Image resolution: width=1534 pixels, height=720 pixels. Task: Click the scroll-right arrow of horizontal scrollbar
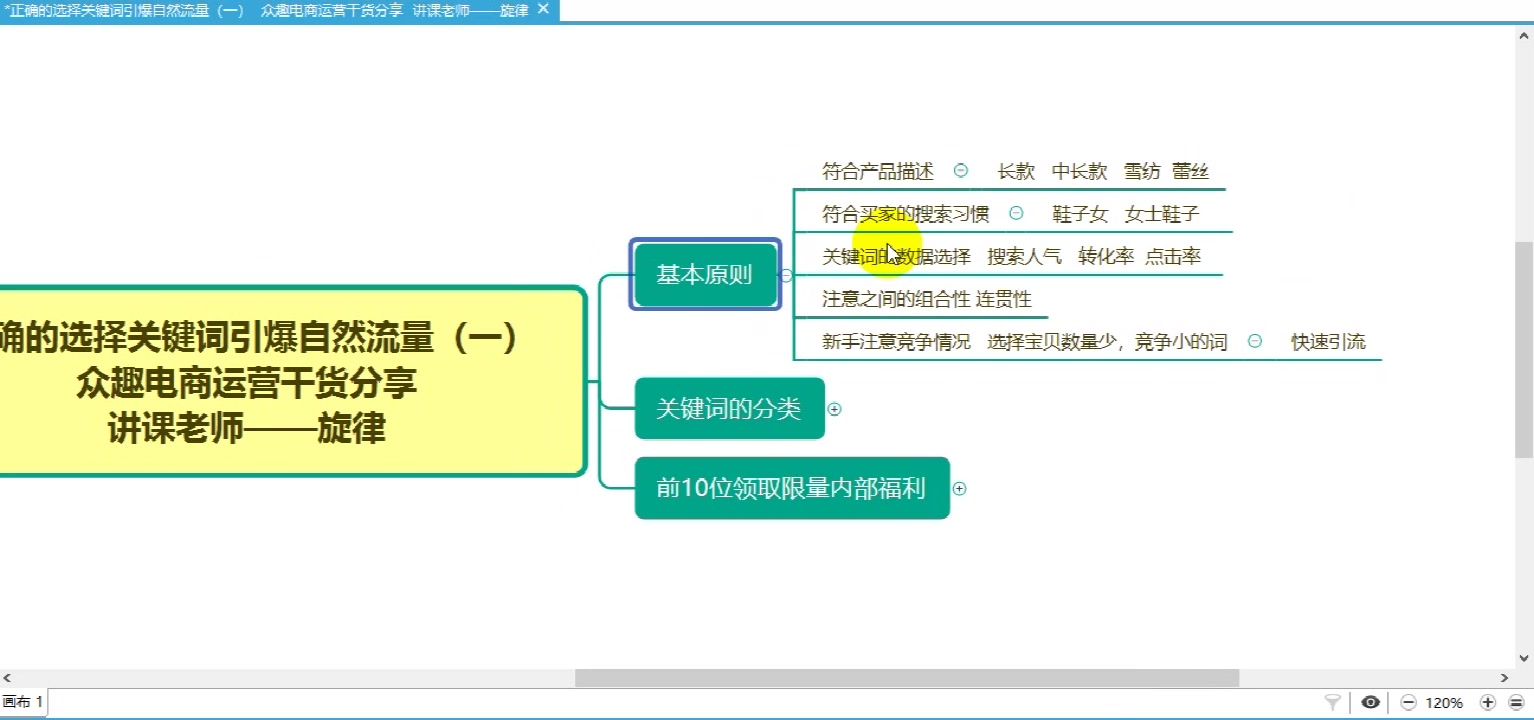pos(1505,678)
